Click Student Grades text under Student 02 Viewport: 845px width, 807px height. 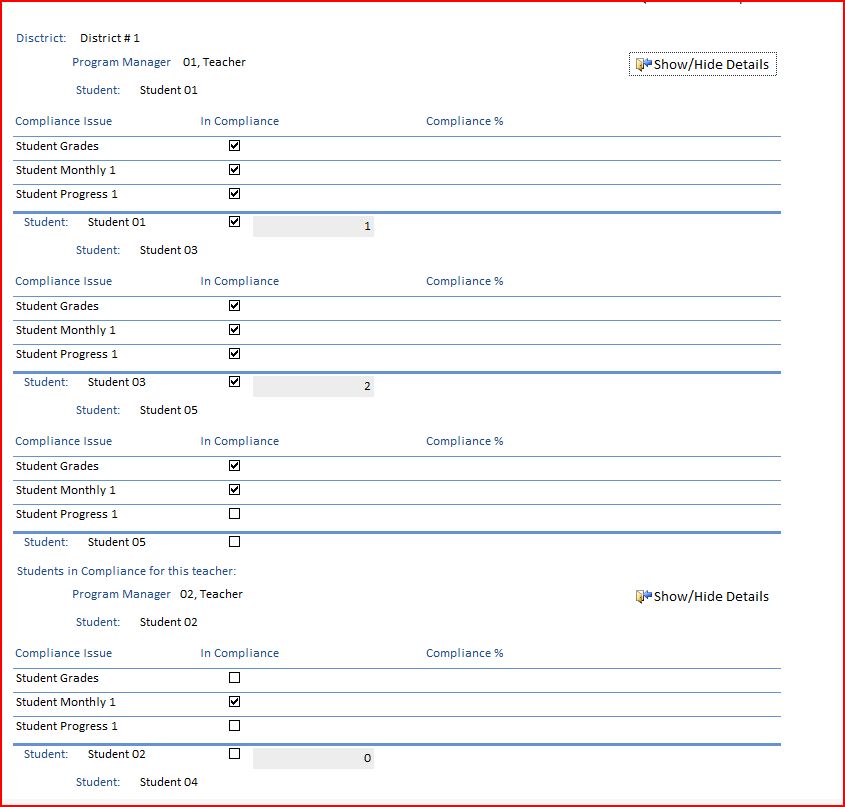tap(57, 678)
